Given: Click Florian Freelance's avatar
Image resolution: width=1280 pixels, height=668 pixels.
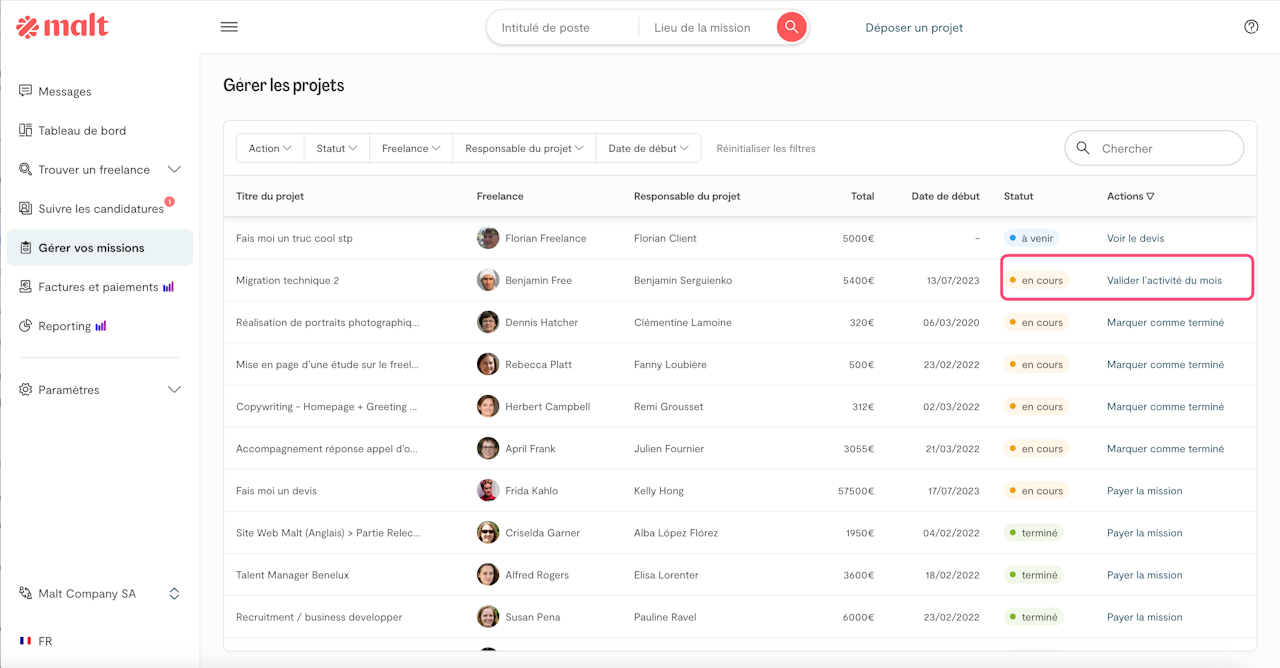Looking at the screenshot, I should [x=488, y=238].
